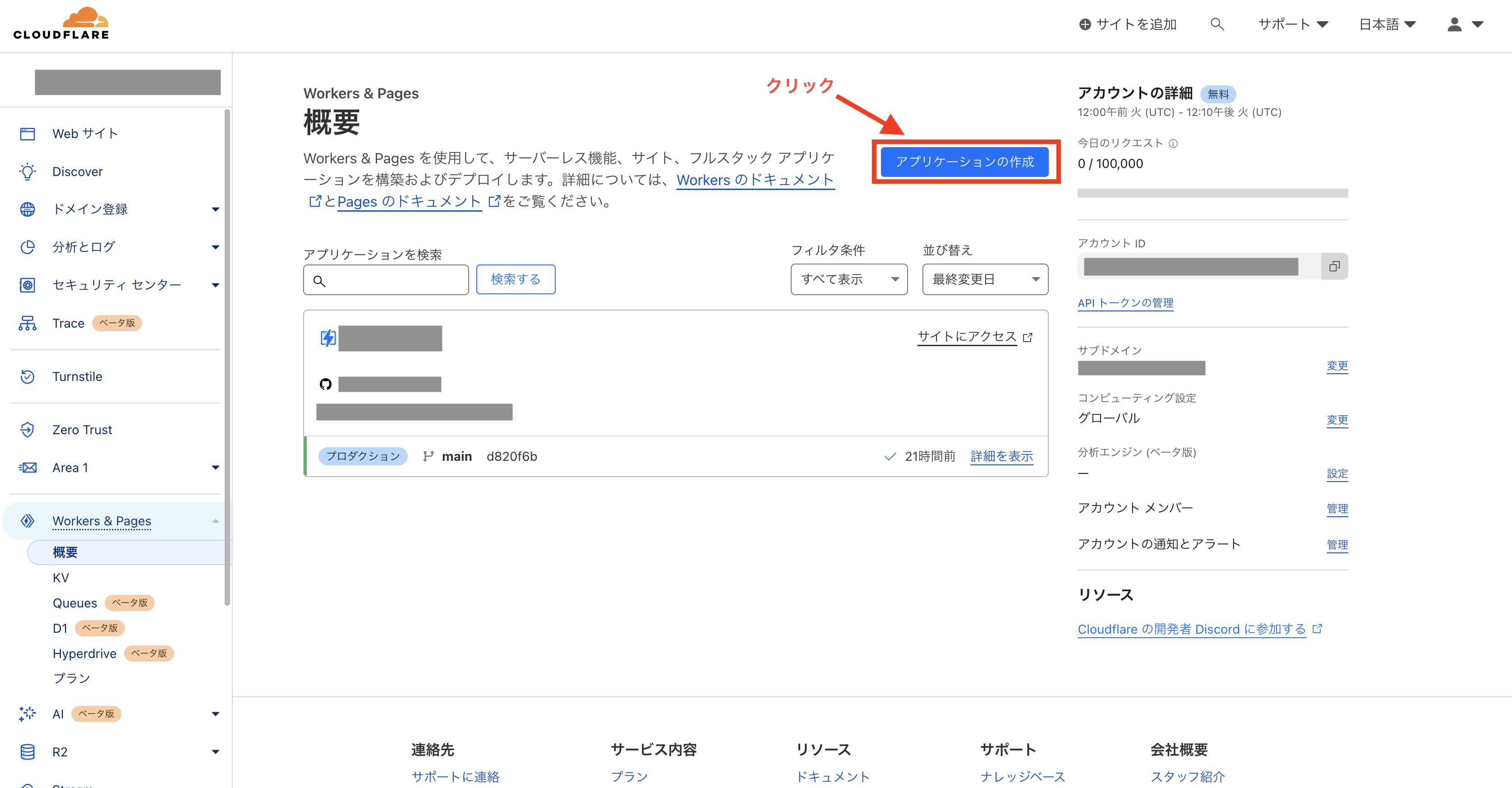The height and width of the screenshot is (788, 1512).
Task: Open the 日本語 language dropdown
Action: 1387,24
